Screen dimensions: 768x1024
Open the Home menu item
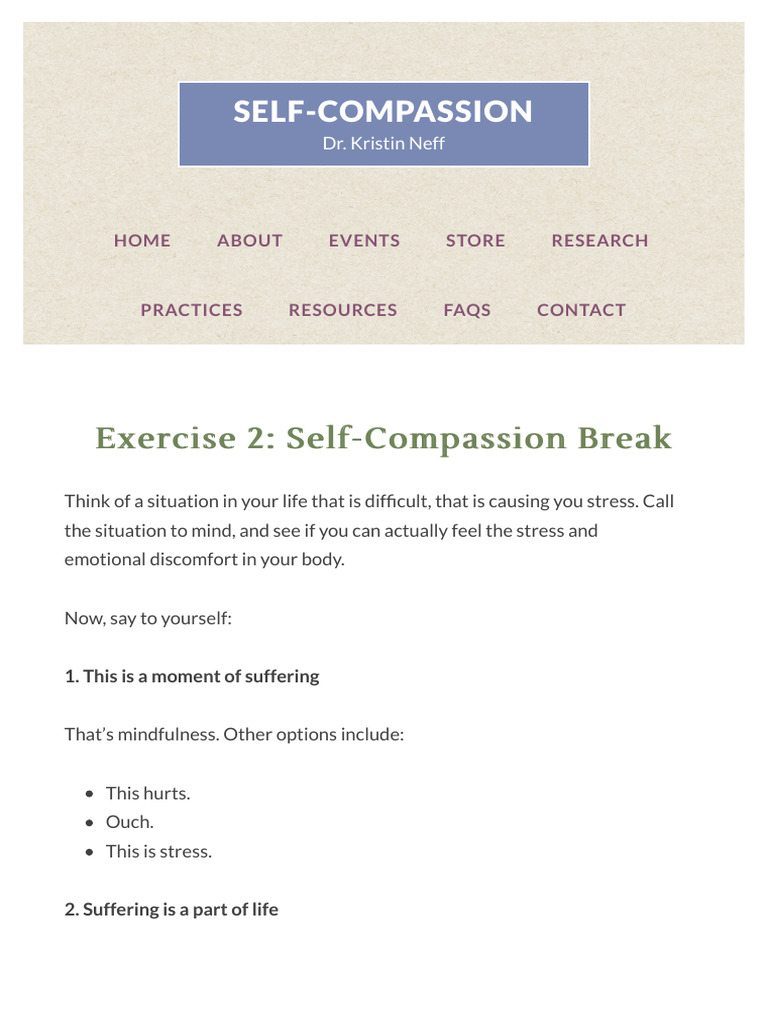pos(142,240)
